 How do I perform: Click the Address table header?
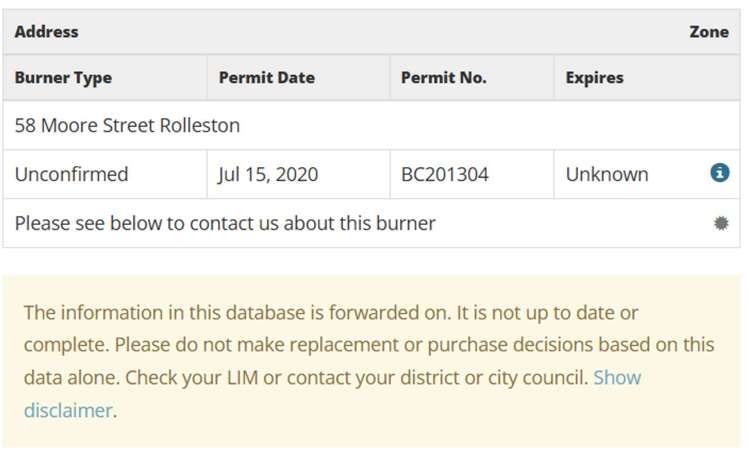click(x=46, y=32)
